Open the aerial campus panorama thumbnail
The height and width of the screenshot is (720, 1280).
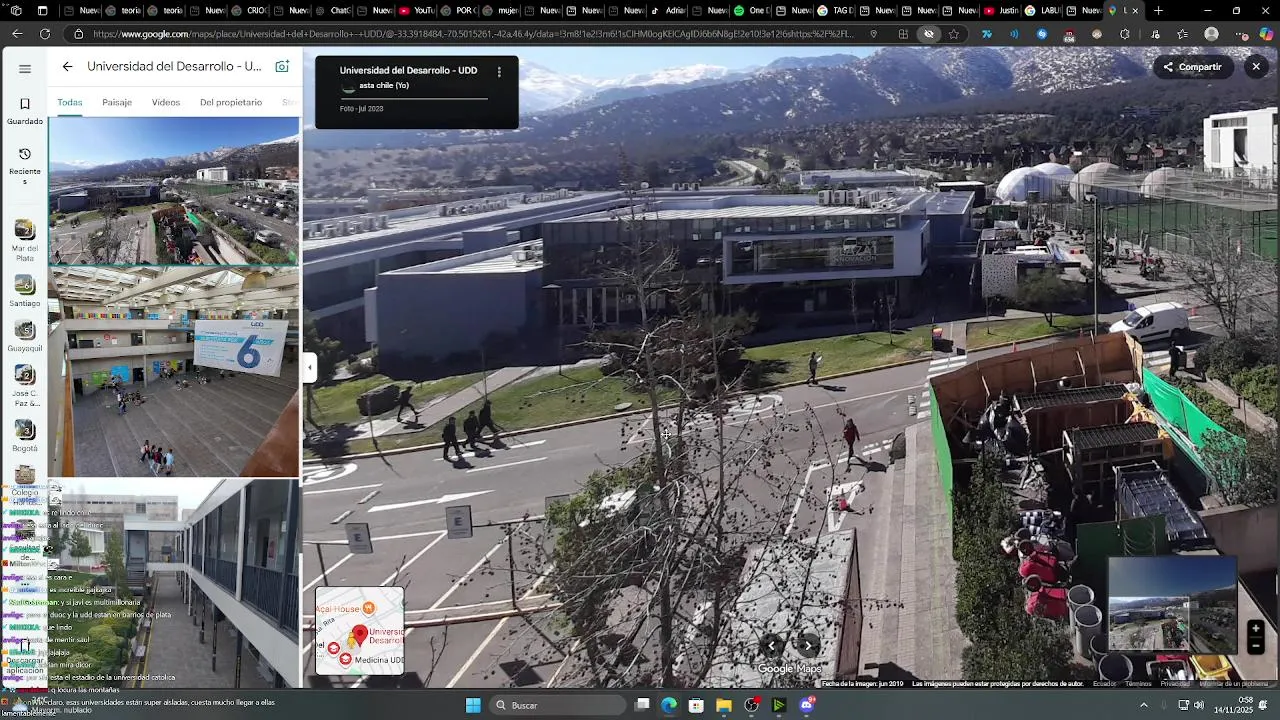(x=174, y=191)
